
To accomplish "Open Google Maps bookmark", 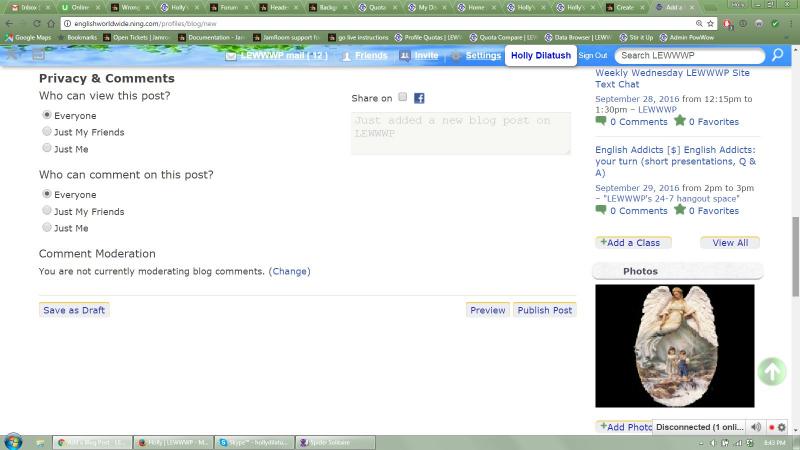I will tap(29, 37).
